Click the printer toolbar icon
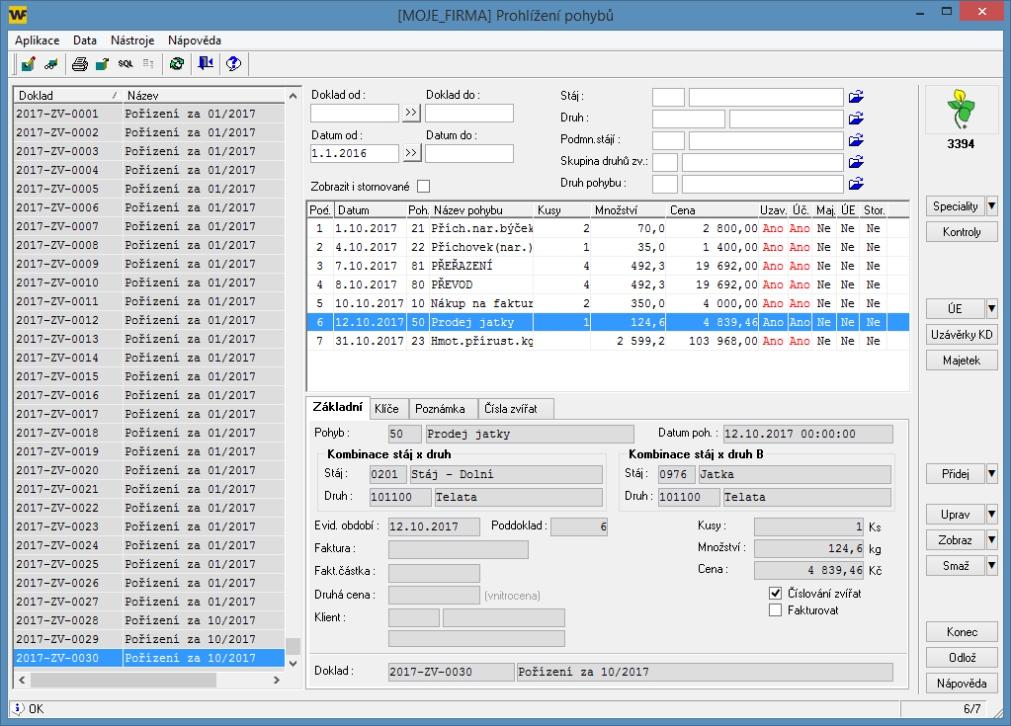The image size is (1011, 726). click(79, 64)
